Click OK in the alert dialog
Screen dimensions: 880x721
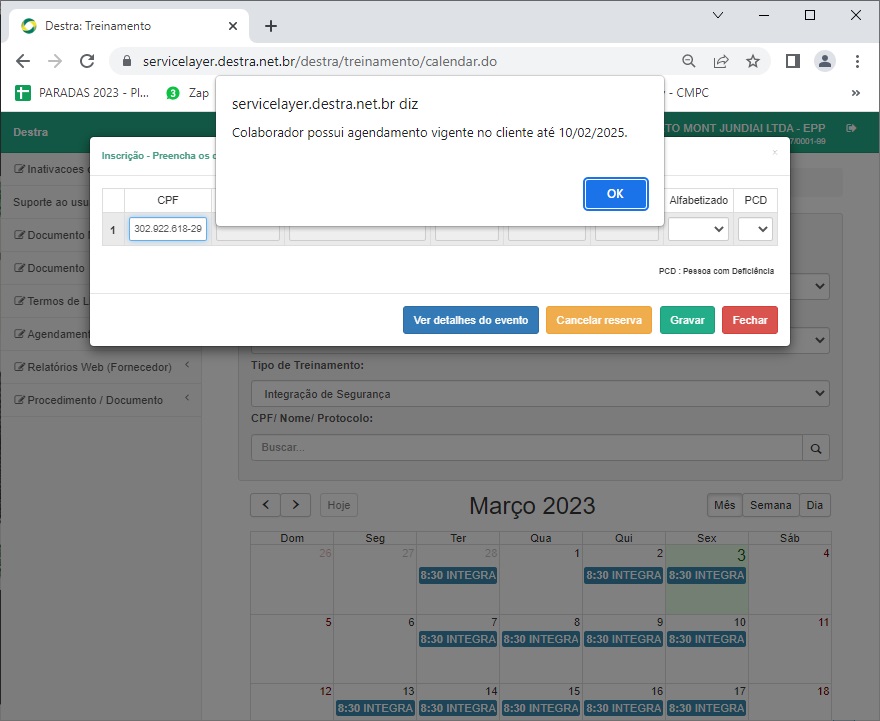pos(615,194)
